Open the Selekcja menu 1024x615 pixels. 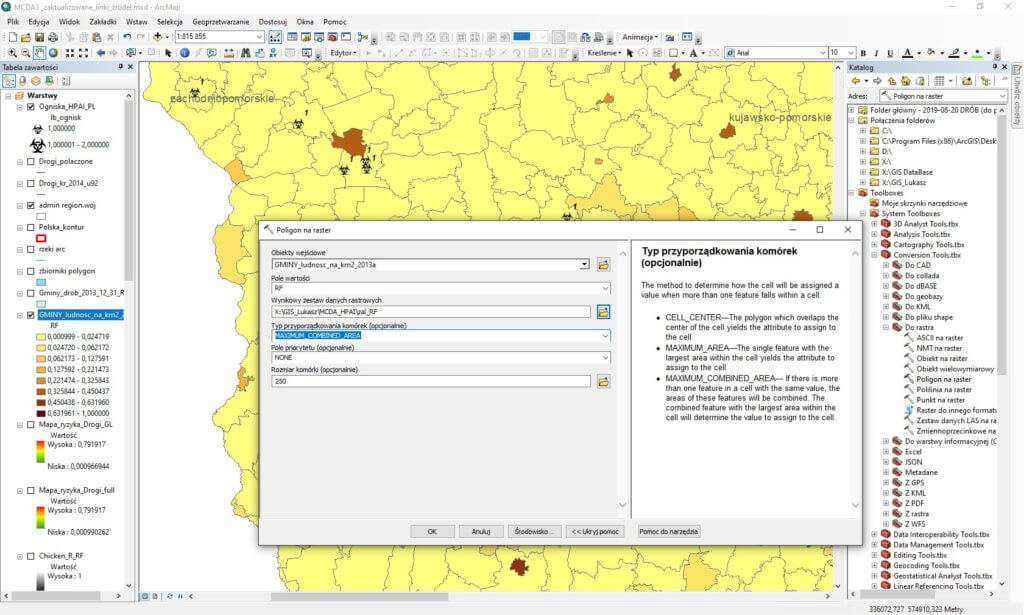click(170, 22)
